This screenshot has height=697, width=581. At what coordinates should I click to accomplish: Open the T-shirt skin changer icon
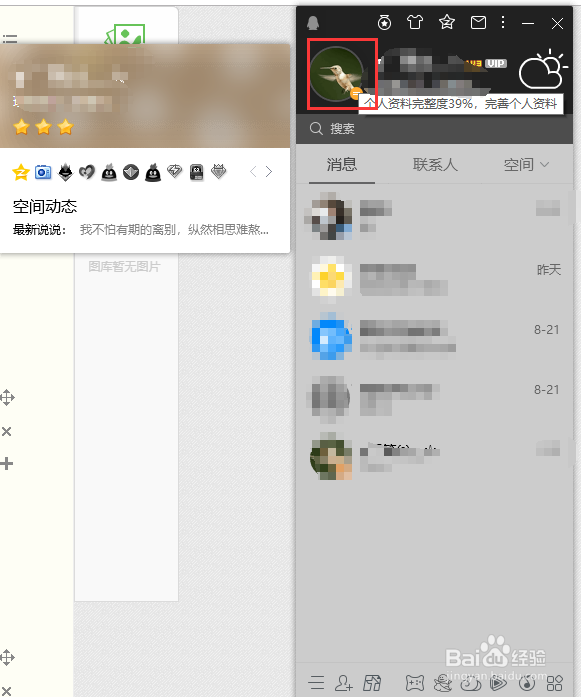point(415,22)
